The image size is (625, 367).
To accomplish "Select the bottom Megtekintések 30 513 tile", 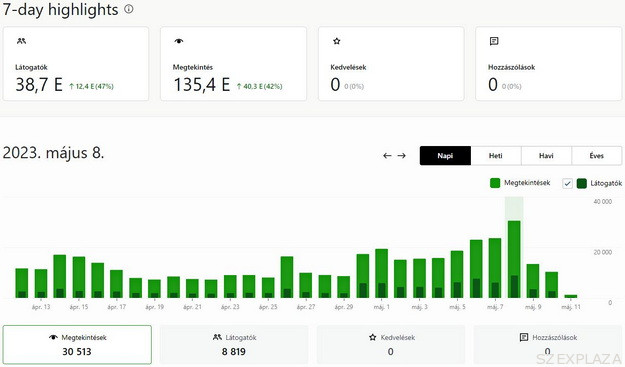I will [x=77, y=345].
